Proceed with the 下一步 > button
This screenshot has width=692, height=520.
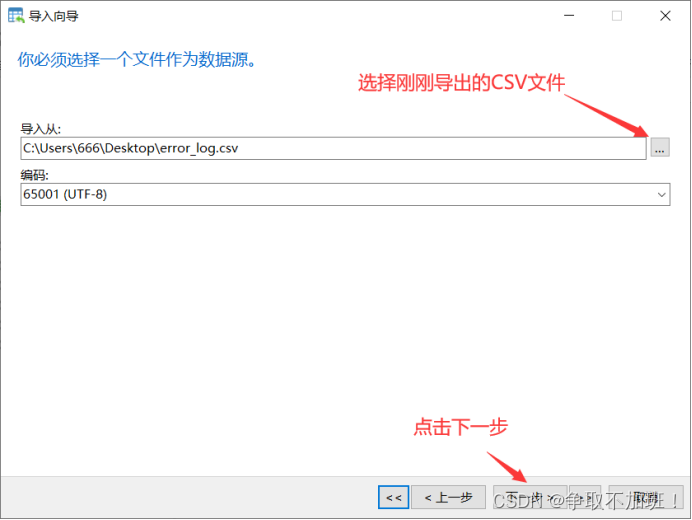(x=530, y=497)
